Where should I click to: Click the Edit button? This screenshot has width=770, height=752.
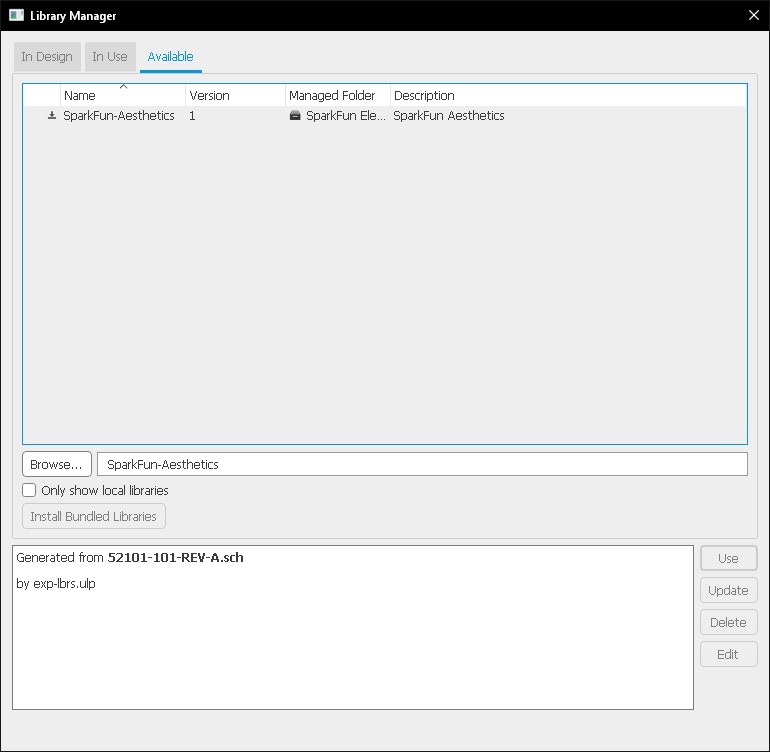pos(728,654)
